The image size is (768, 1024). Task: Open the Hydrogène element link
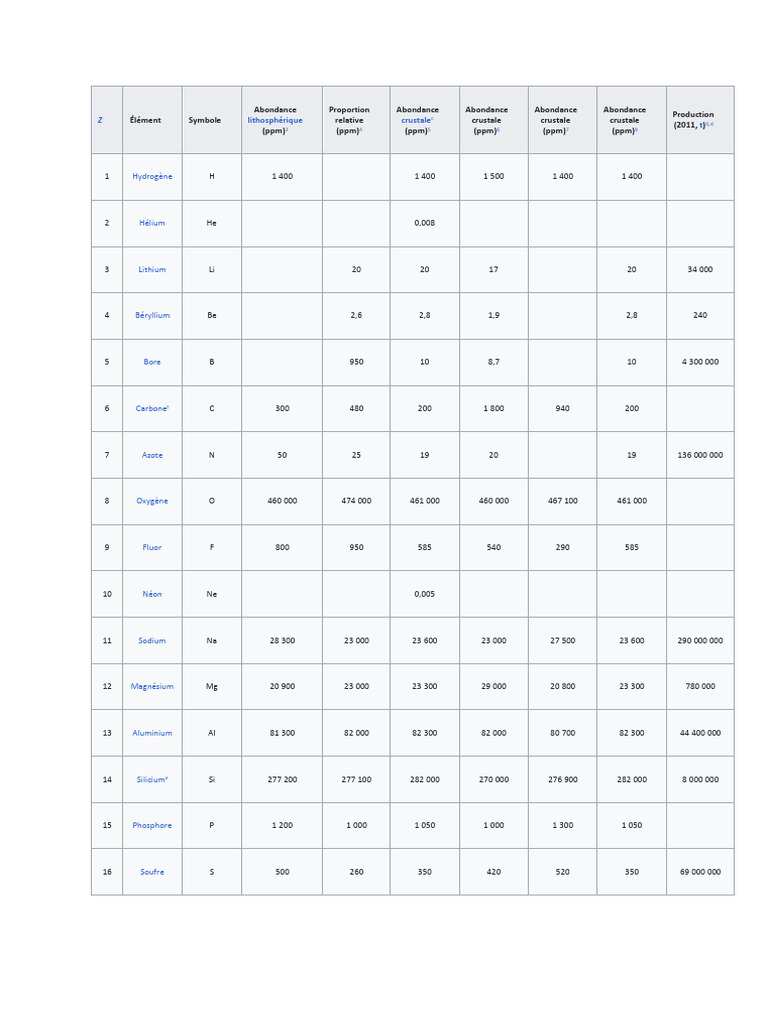tap(152, 176)
